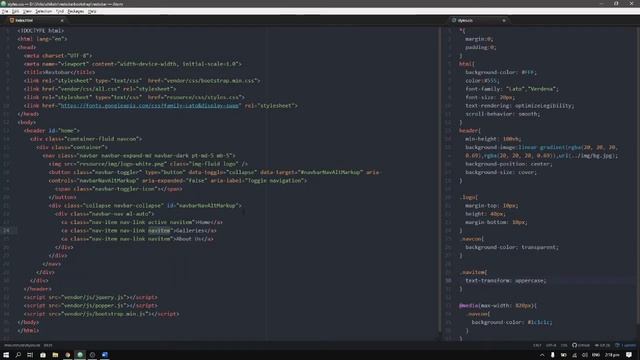Click the font-family Lato Verdana line

coord(512,89)
